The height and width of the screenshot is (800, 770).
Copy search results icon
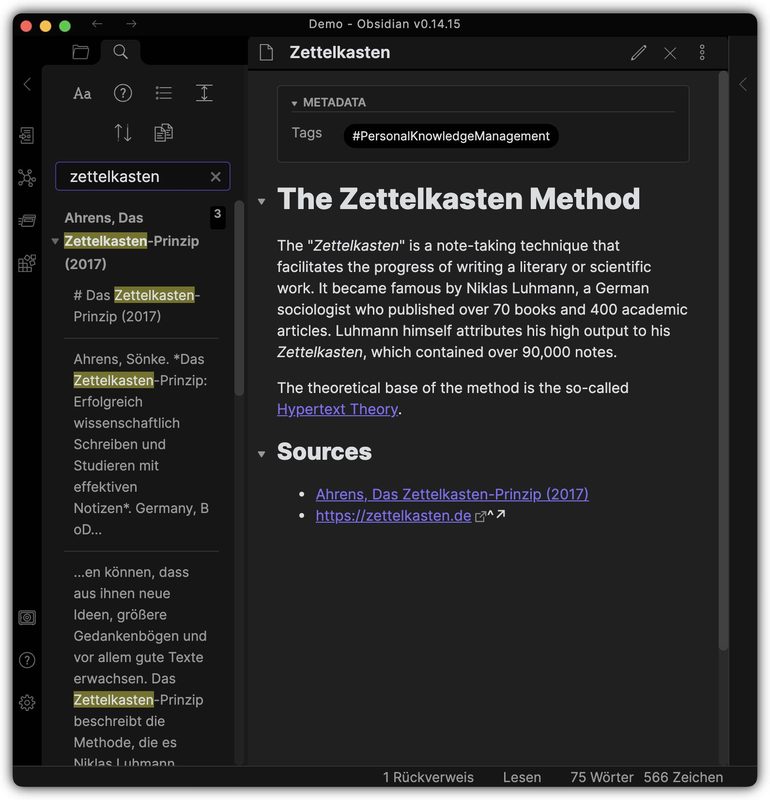(163, 133)
